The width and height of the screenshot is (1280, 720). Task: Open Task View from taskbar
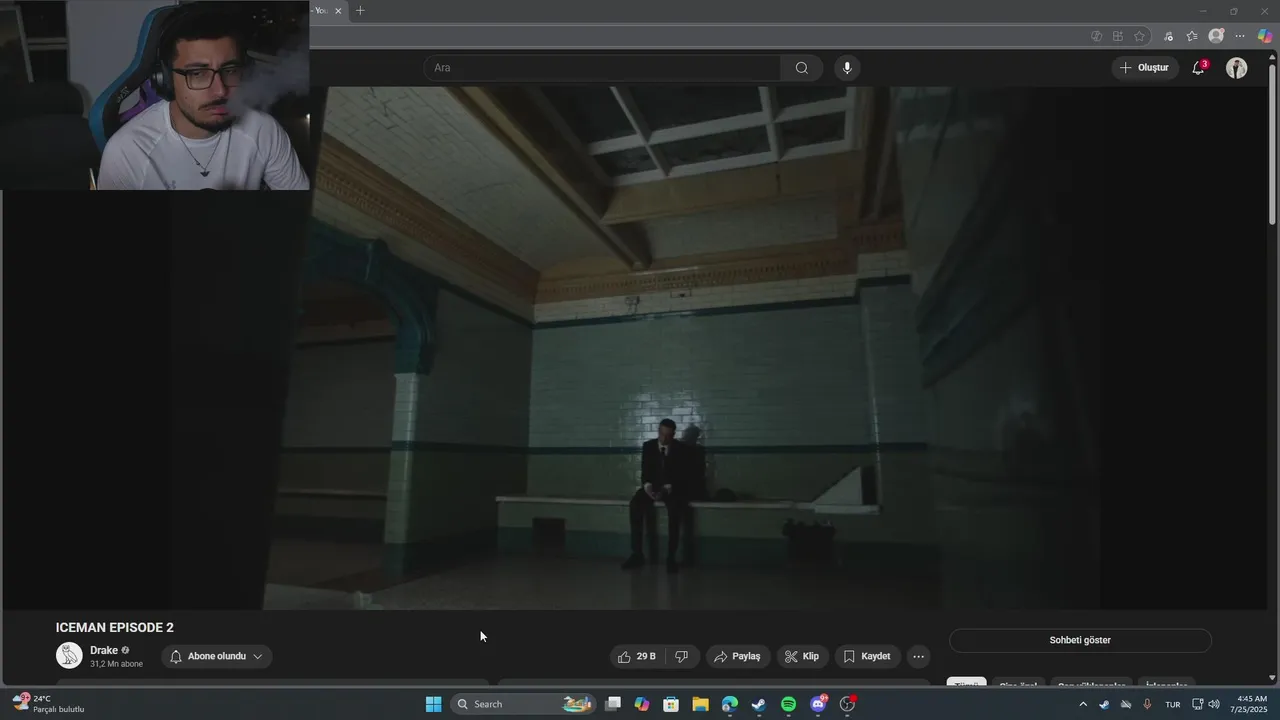(613, 704)
